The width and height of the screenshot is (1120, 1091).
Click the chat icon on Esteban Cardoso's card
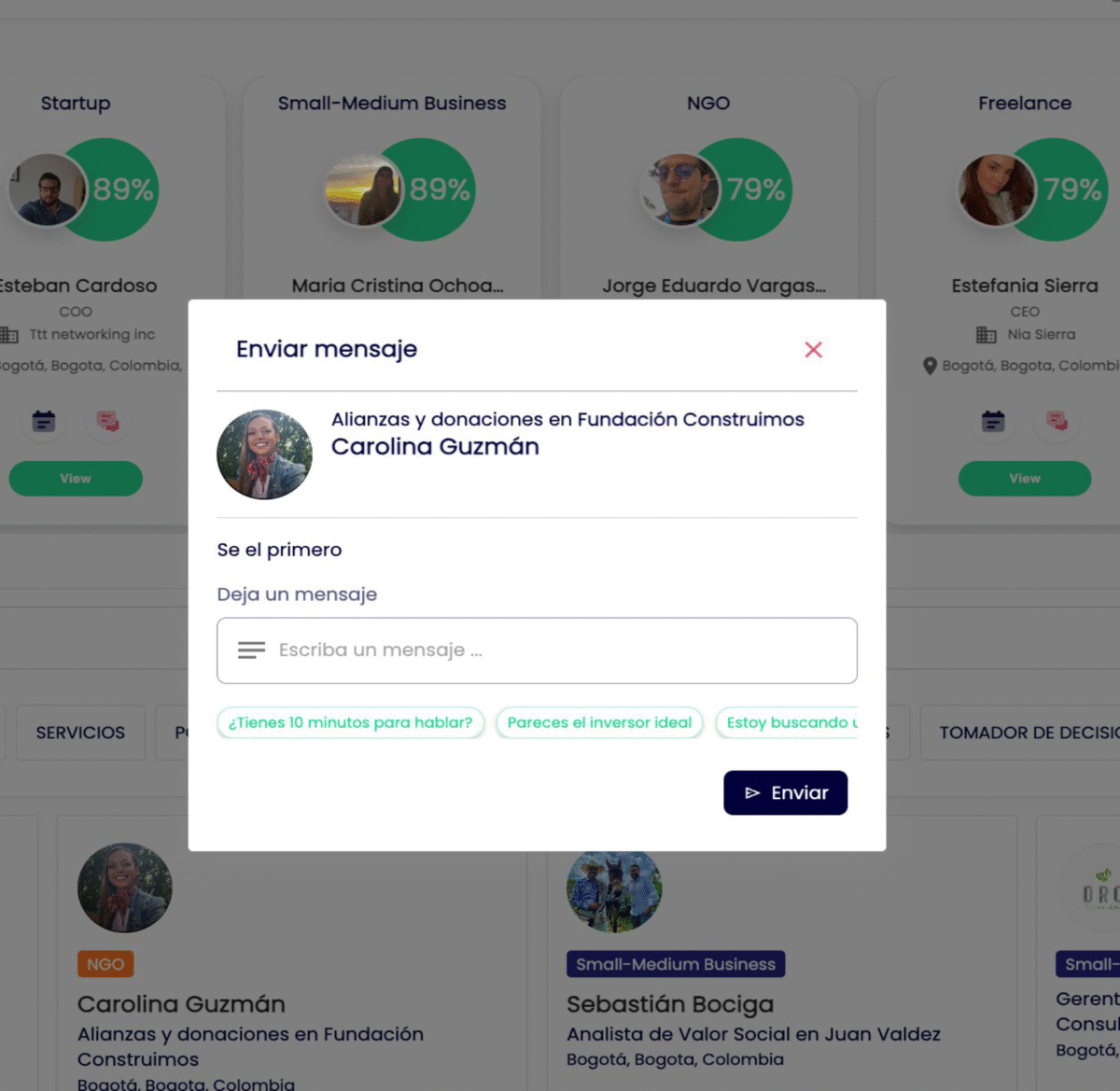coord(108,421)
